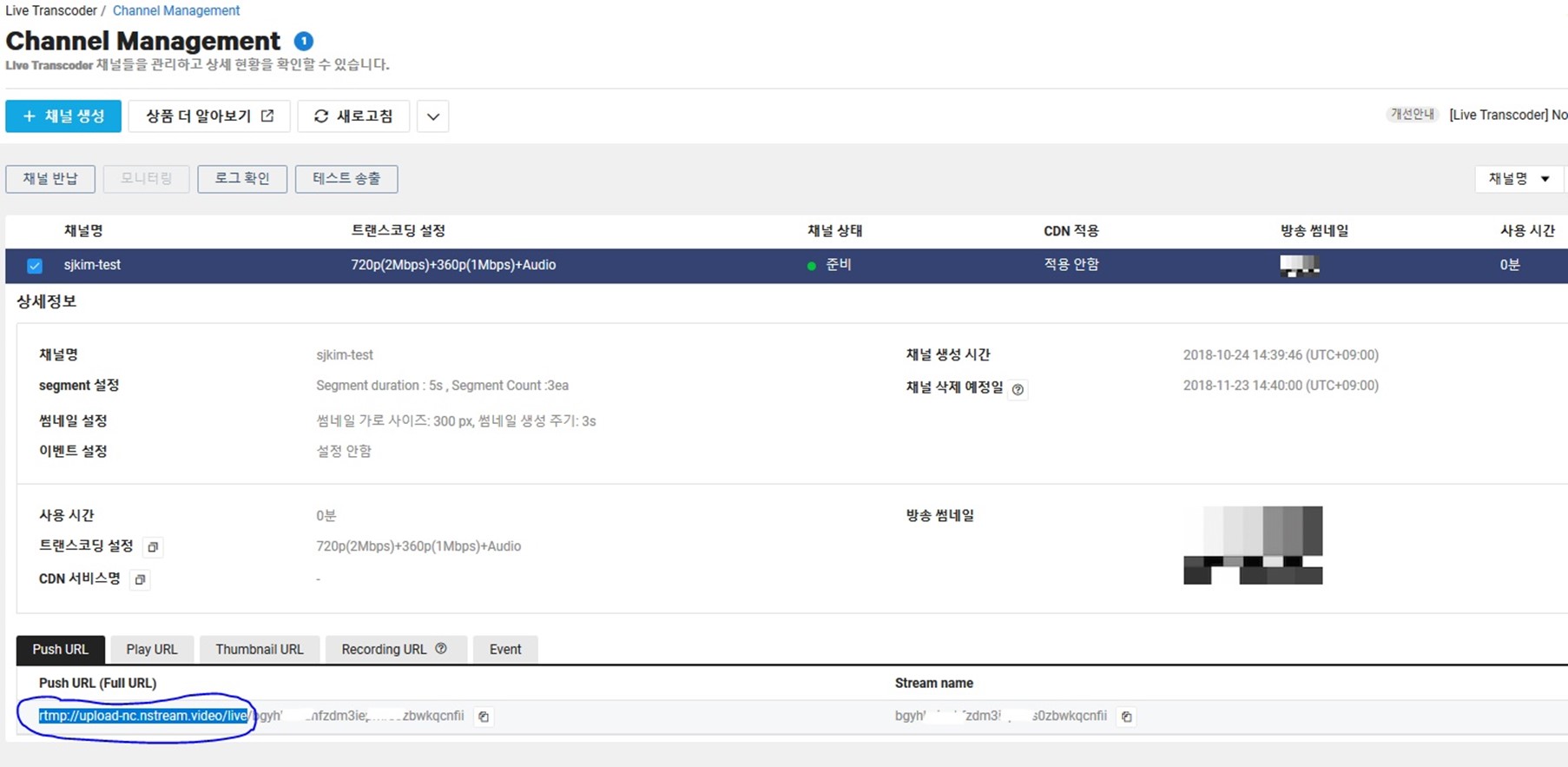Click the 채널 생성 button
The width and height of the screenshot is (1568, 767).
[63, 116]
